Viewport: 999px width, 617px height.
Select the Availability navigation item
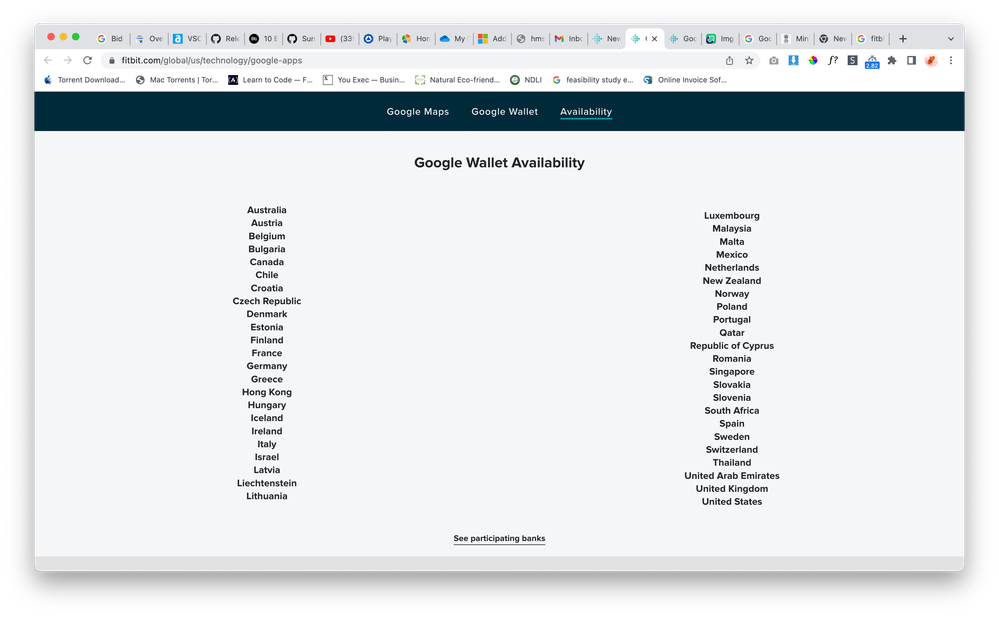tap(586, 112)
